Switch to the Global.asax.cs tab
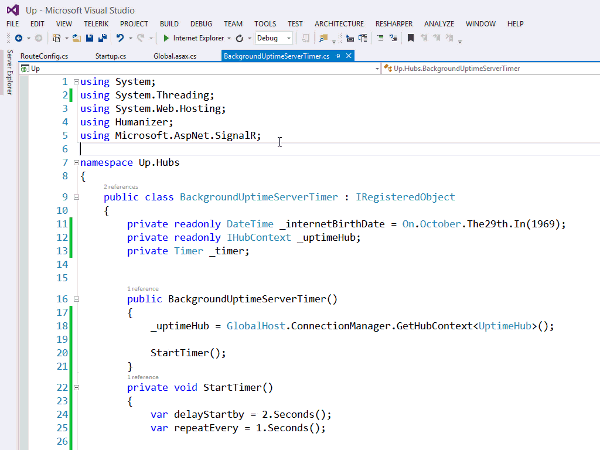600x450 pixels. (x=174, y=57)
